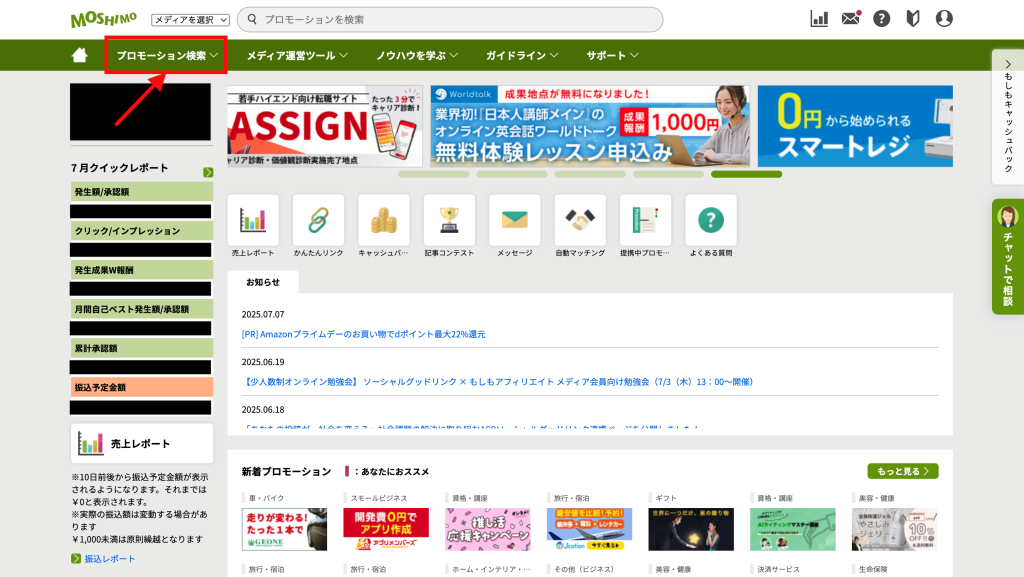Expand the メディア運営ツール menu
This screenshot has width=1024, height=577.
tap(297, 56)
